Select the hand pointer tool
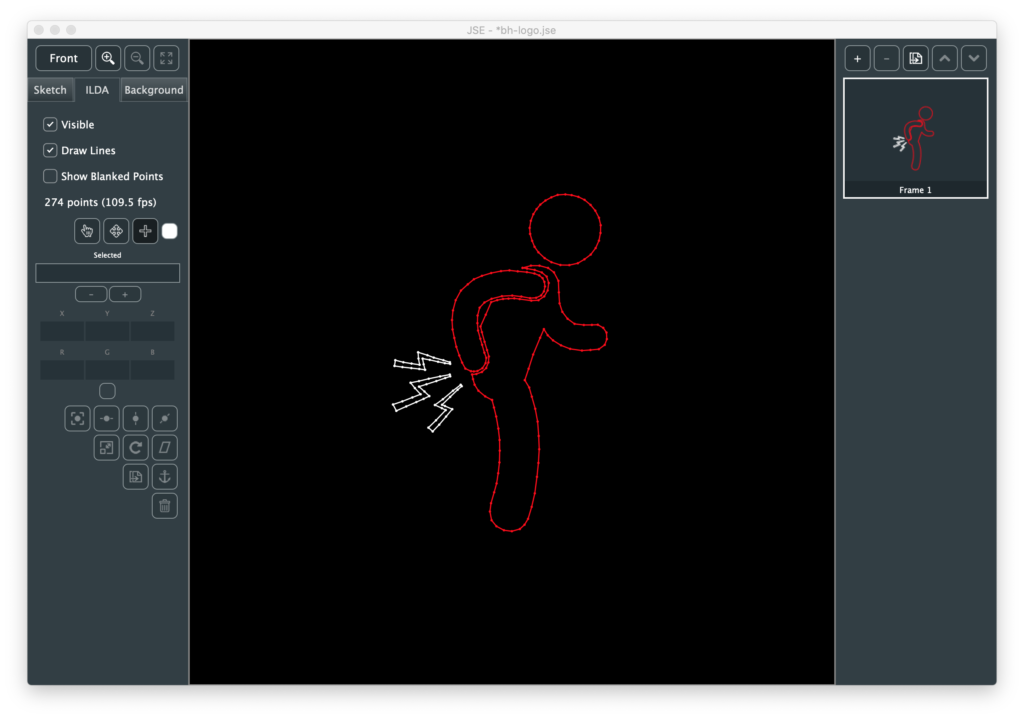Viewport: 1024px width, 719px height. [x=86, y=231]
